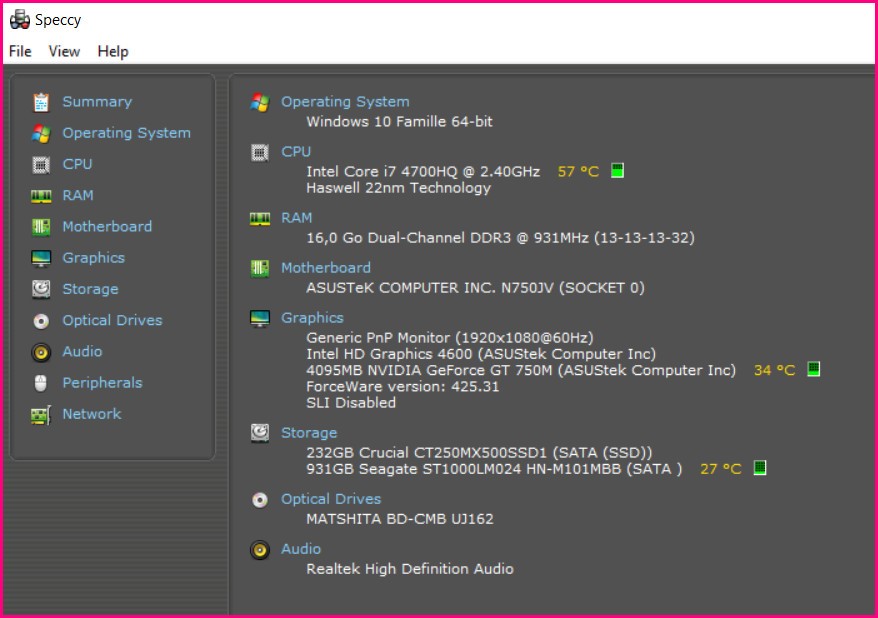Image resolution: width=878 pixels, height=618 pixels.
Task: Click the 27 °C Seagate temperature value
Action: tap(721, 469)
